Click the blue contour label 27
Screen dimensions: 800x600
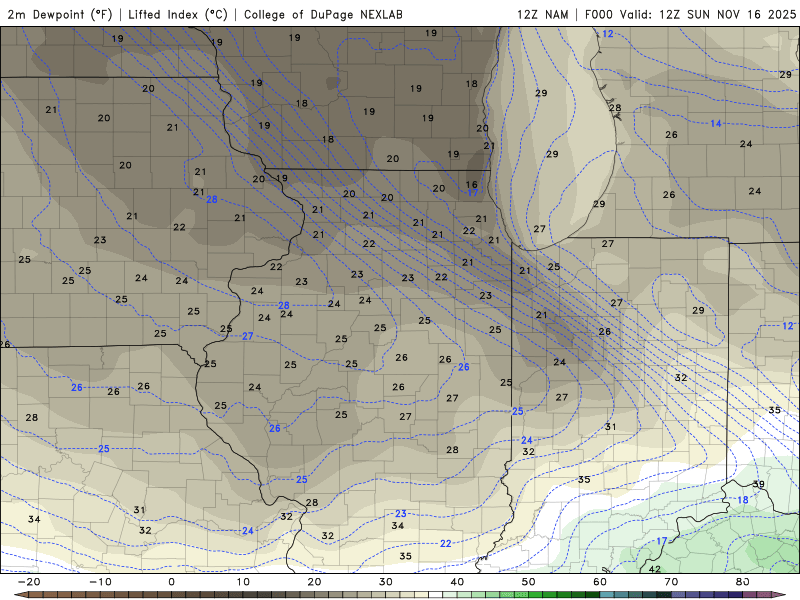pyautogui.click(x=247, y=336)
